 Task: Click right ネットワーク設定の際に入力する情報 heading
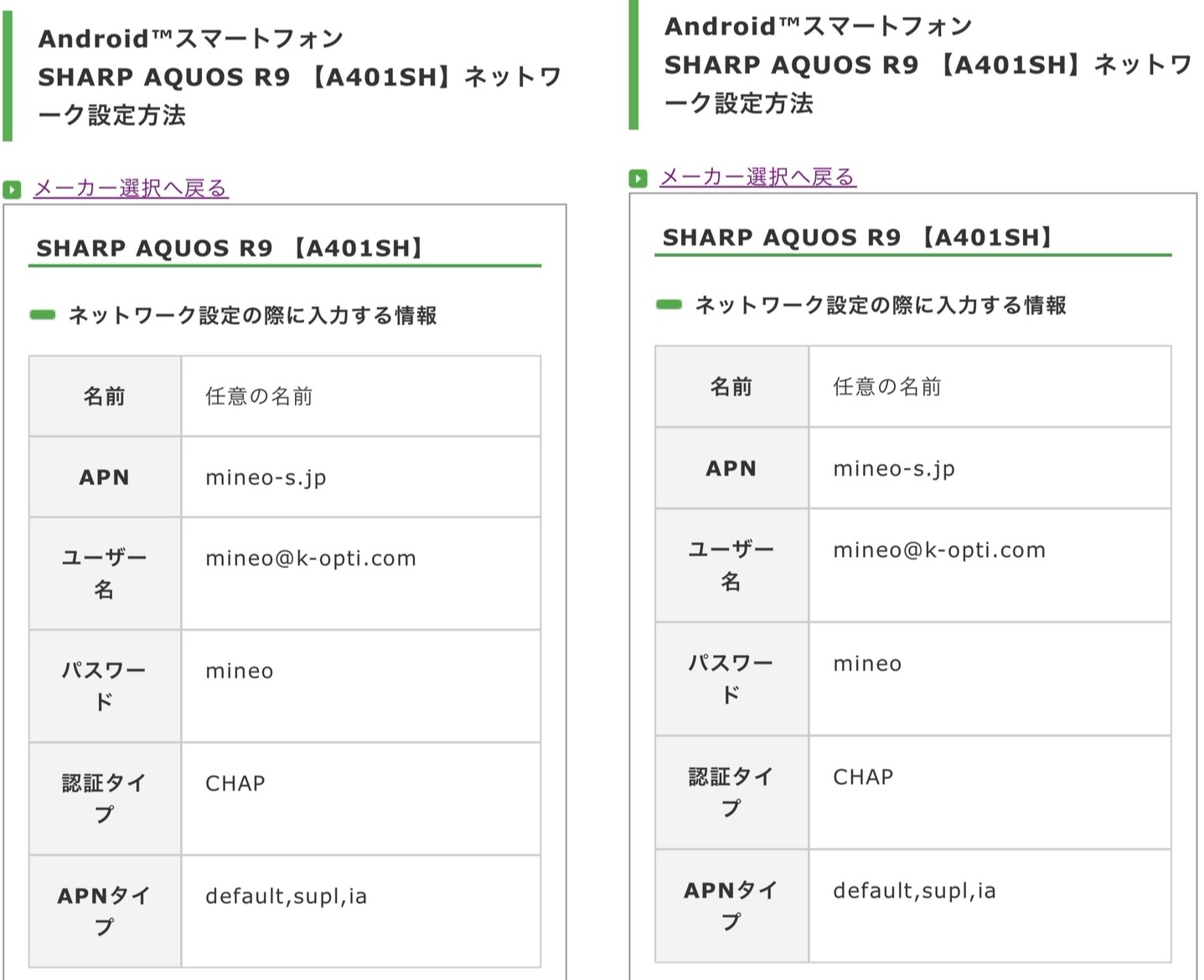tap(880, 305)
